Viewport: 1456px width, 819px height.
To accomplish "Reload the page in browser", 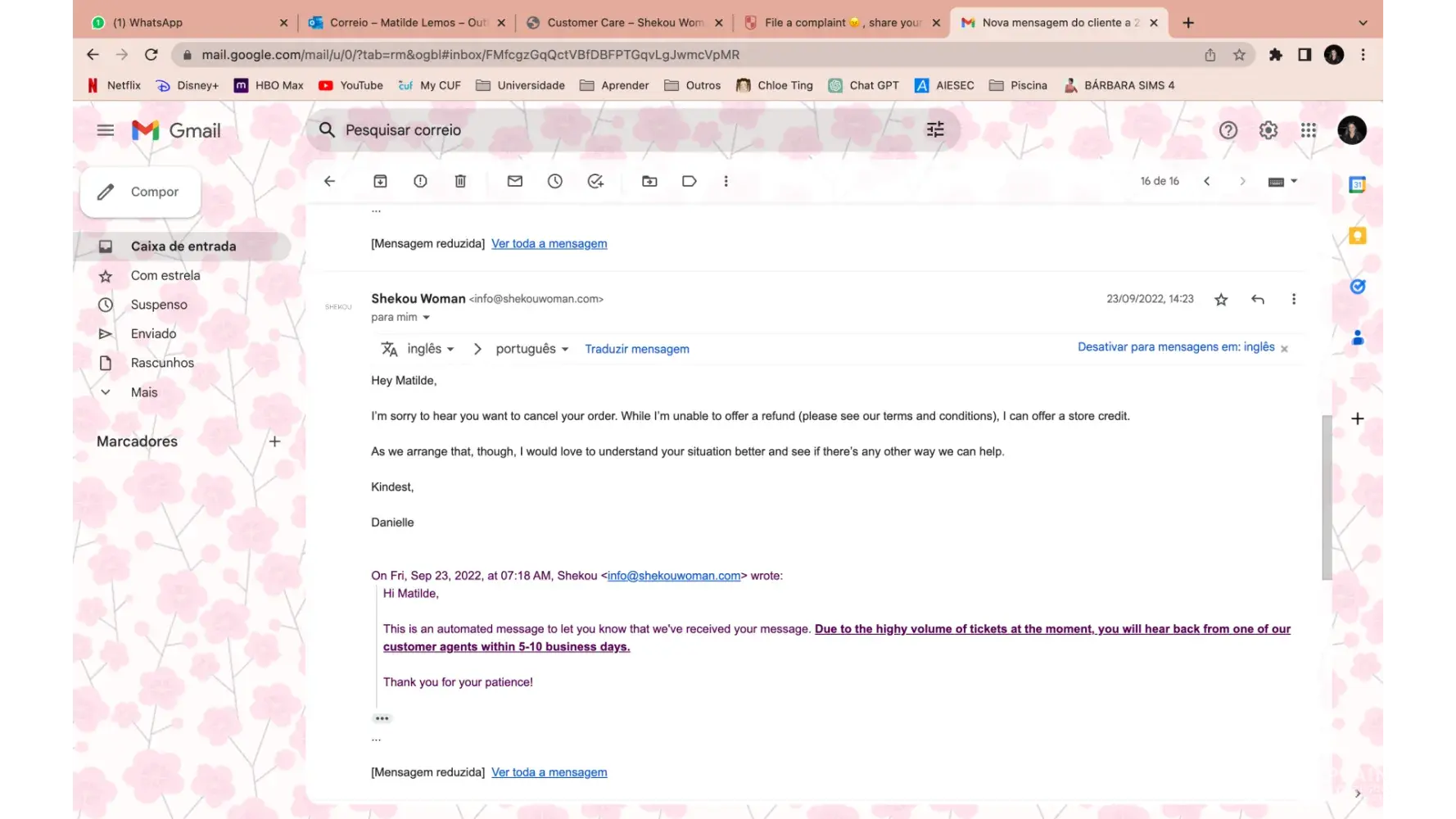I will click(x=151, y=55).
